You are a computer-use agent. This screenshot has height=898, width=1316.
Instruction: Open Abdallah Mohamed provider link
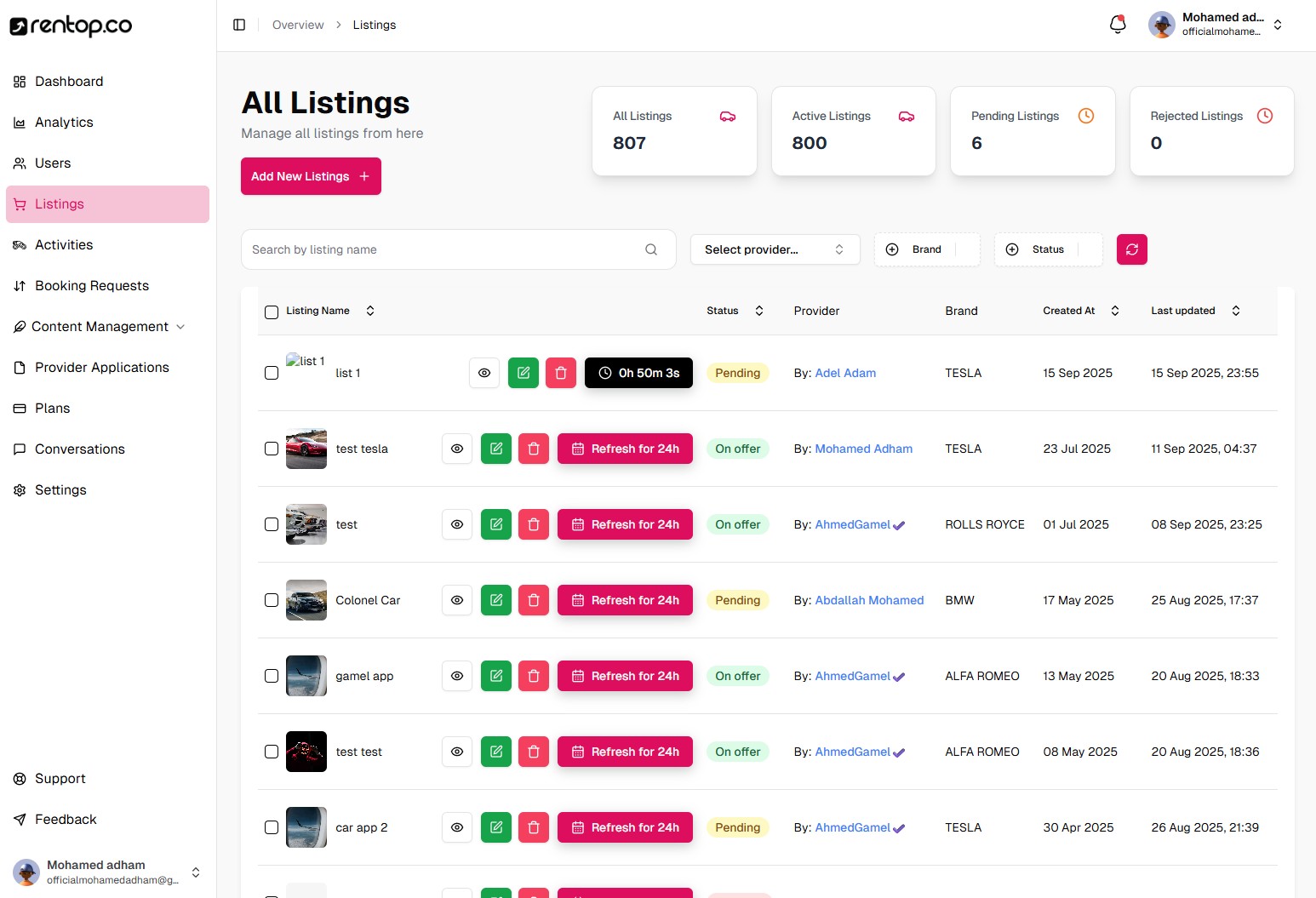tap(869, 600)
